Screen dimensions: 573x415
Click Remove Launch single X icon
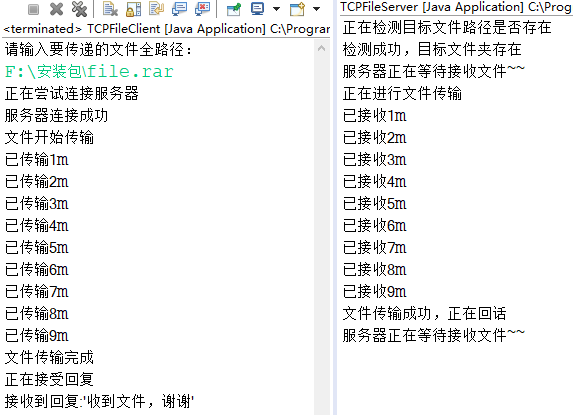(56, 9)
